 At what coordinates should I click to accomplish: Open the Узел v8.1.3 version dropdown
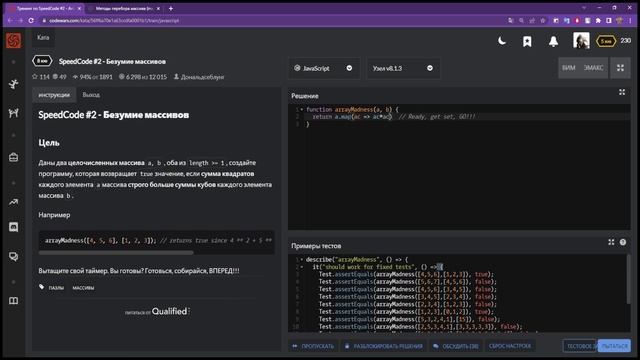coord(403,68)
